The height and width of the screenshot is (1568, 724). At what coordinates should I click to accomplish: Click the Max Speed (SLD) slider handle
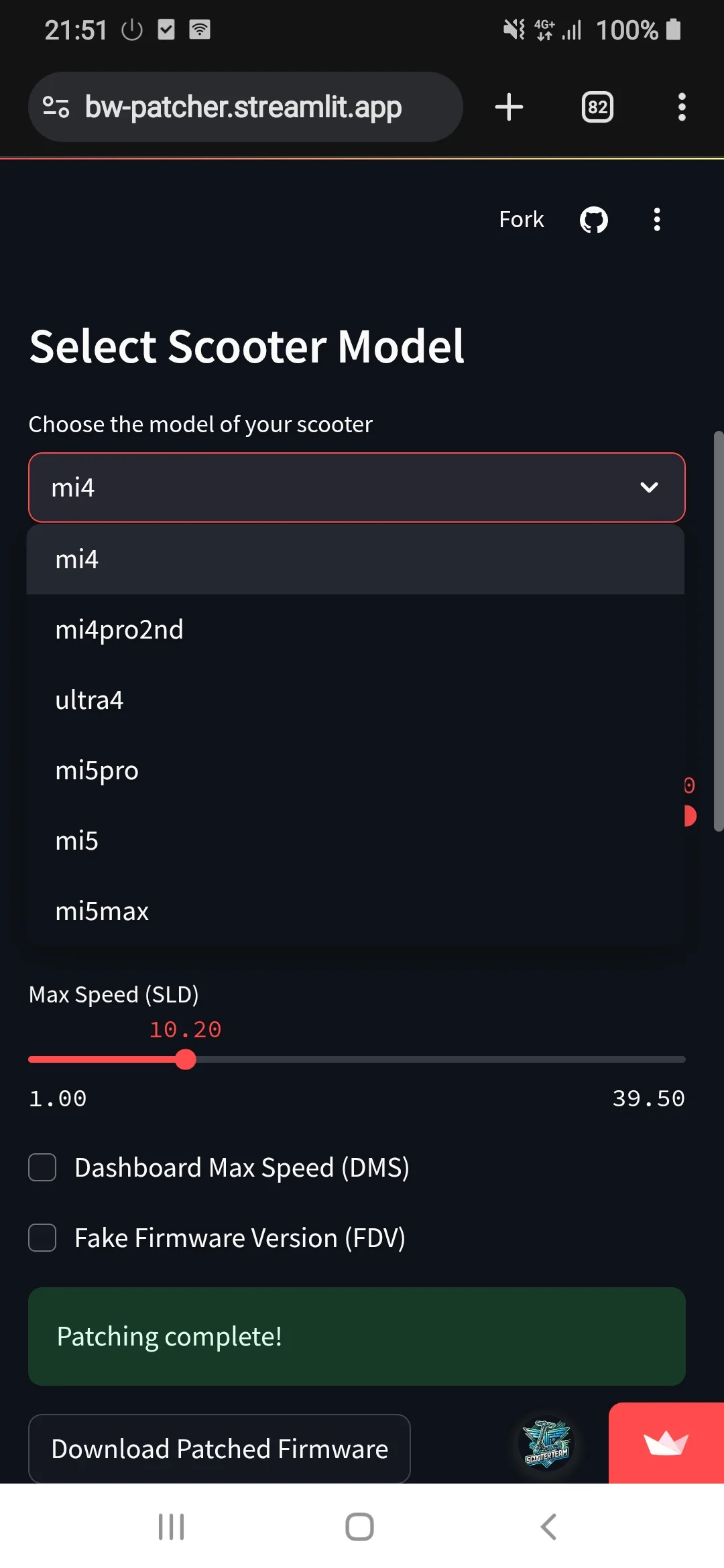(185, 1059)
